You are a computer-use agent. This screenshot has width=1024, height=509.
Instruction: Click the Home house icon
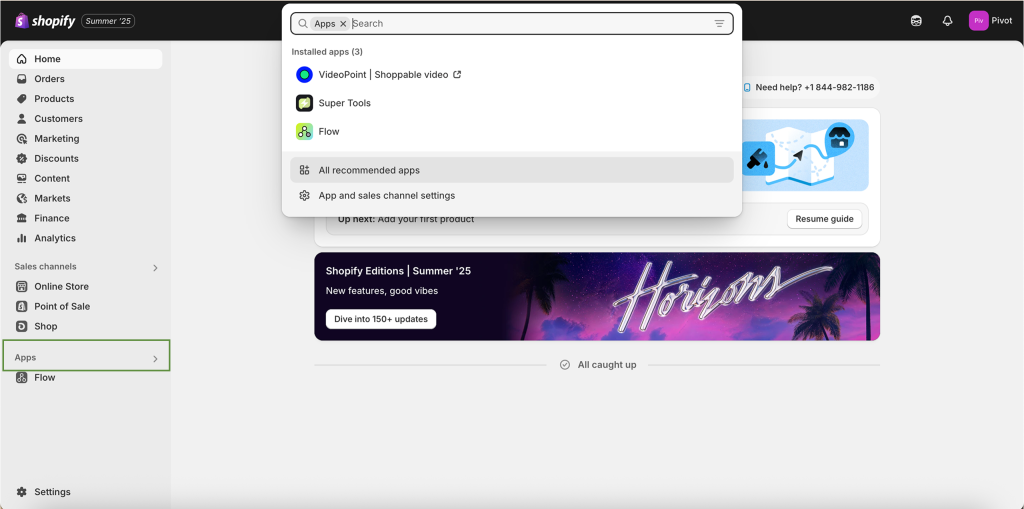(22, 59)
